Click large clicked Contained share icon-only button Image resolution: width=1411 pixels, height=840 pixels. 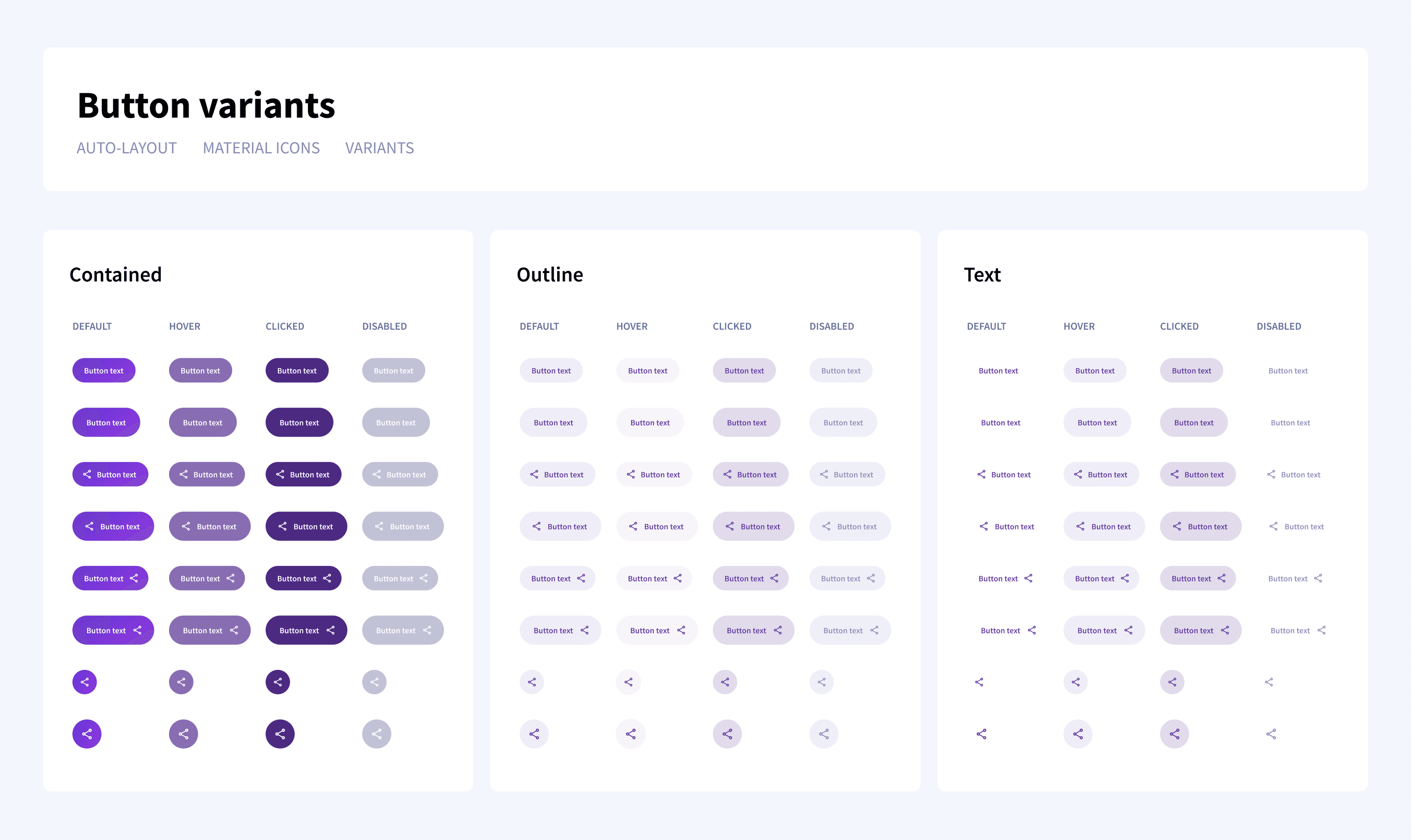coord(280,734)
